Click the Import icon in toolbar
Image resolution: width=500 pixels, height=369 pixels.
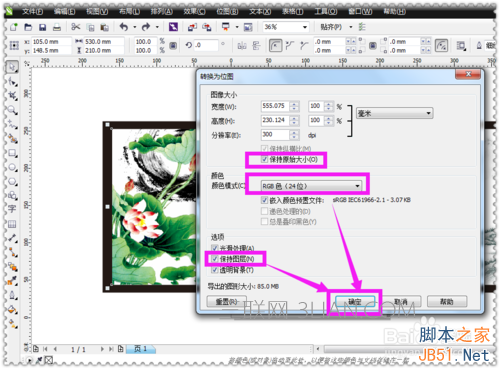(x=192, y=27)
